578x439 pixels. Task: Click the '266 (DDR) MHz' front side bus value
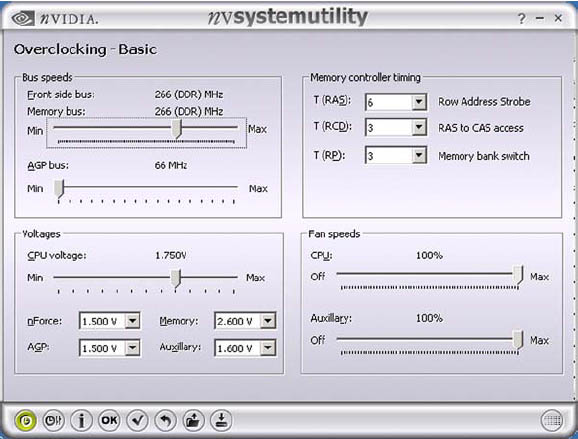coord(189,95)
